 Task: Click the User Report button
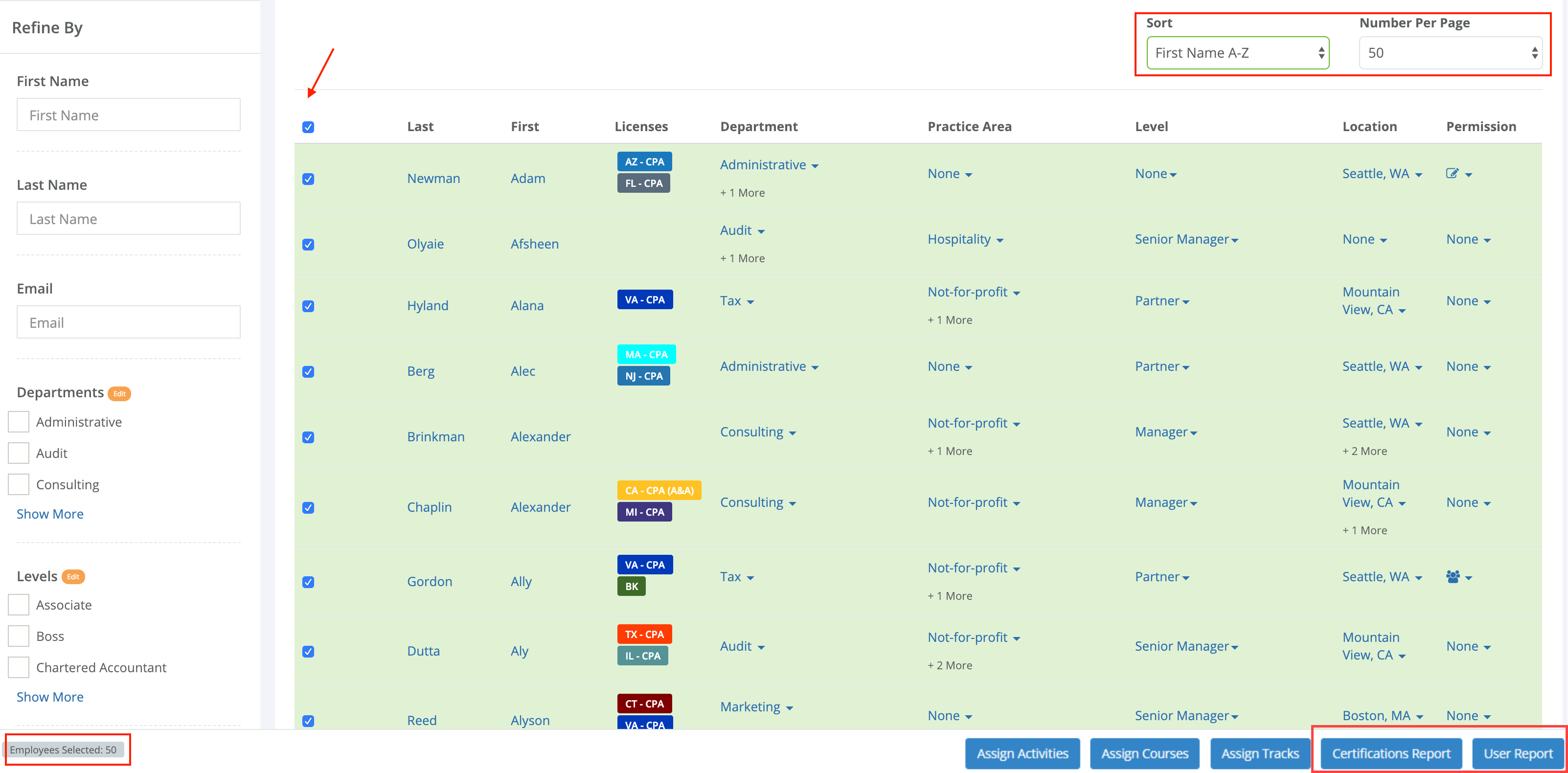pyautogui.click(x=1518, y=753)
